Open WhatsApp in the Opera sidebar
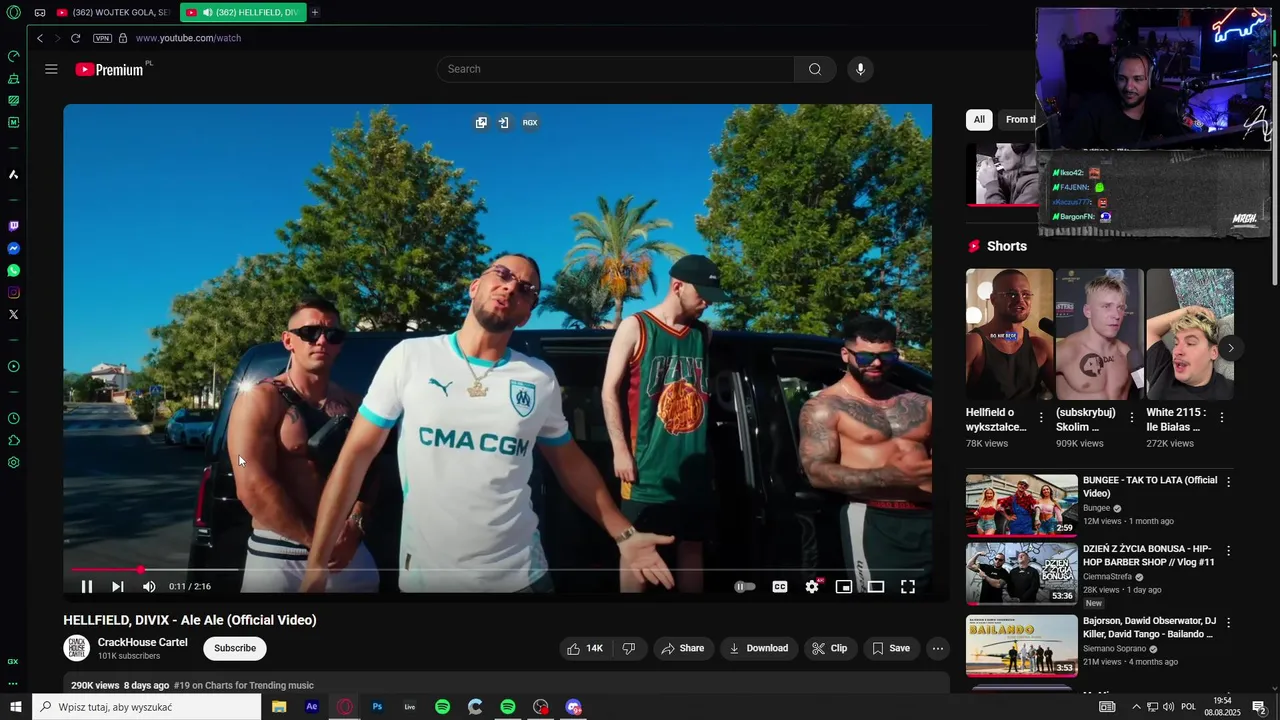The width and height of the screenshot is (1280, 720). 13,271
